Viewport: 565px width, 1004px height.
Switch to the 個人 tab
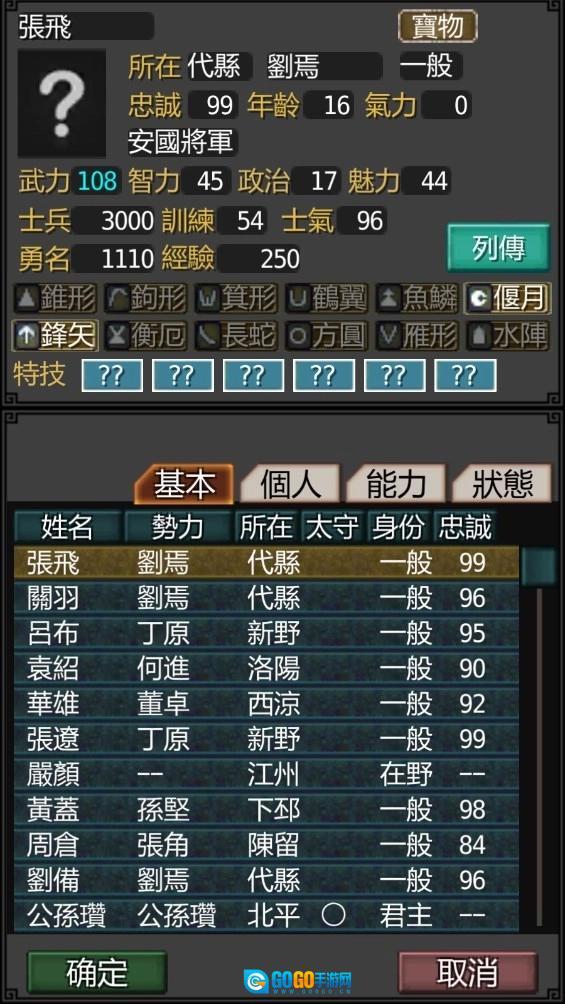pos(290,485)
